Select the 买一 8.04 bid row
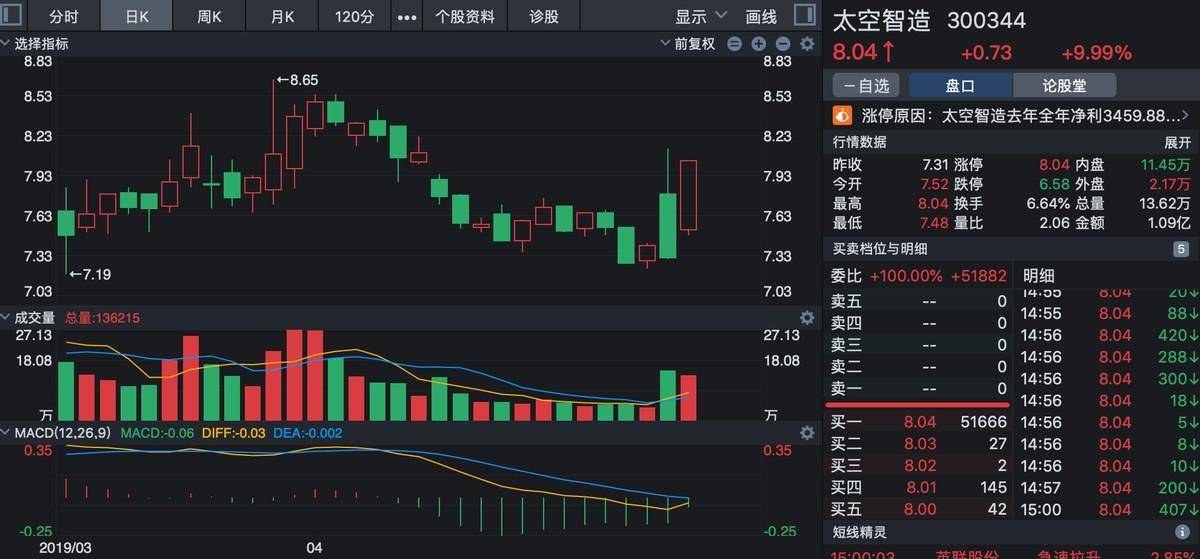1200x559 pixels. [919, 422]
